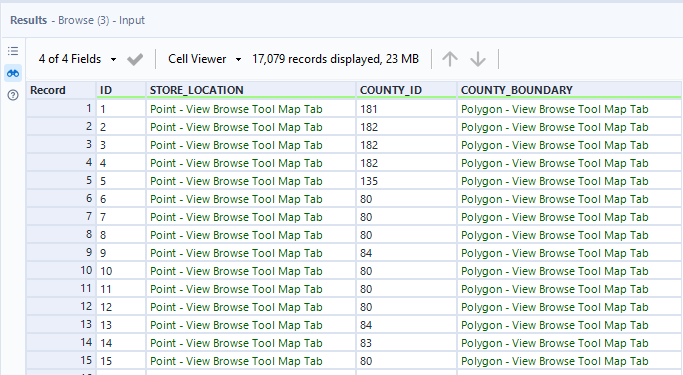Select the COUNTY_BOUNDARY column header

(x=569, y=90)
